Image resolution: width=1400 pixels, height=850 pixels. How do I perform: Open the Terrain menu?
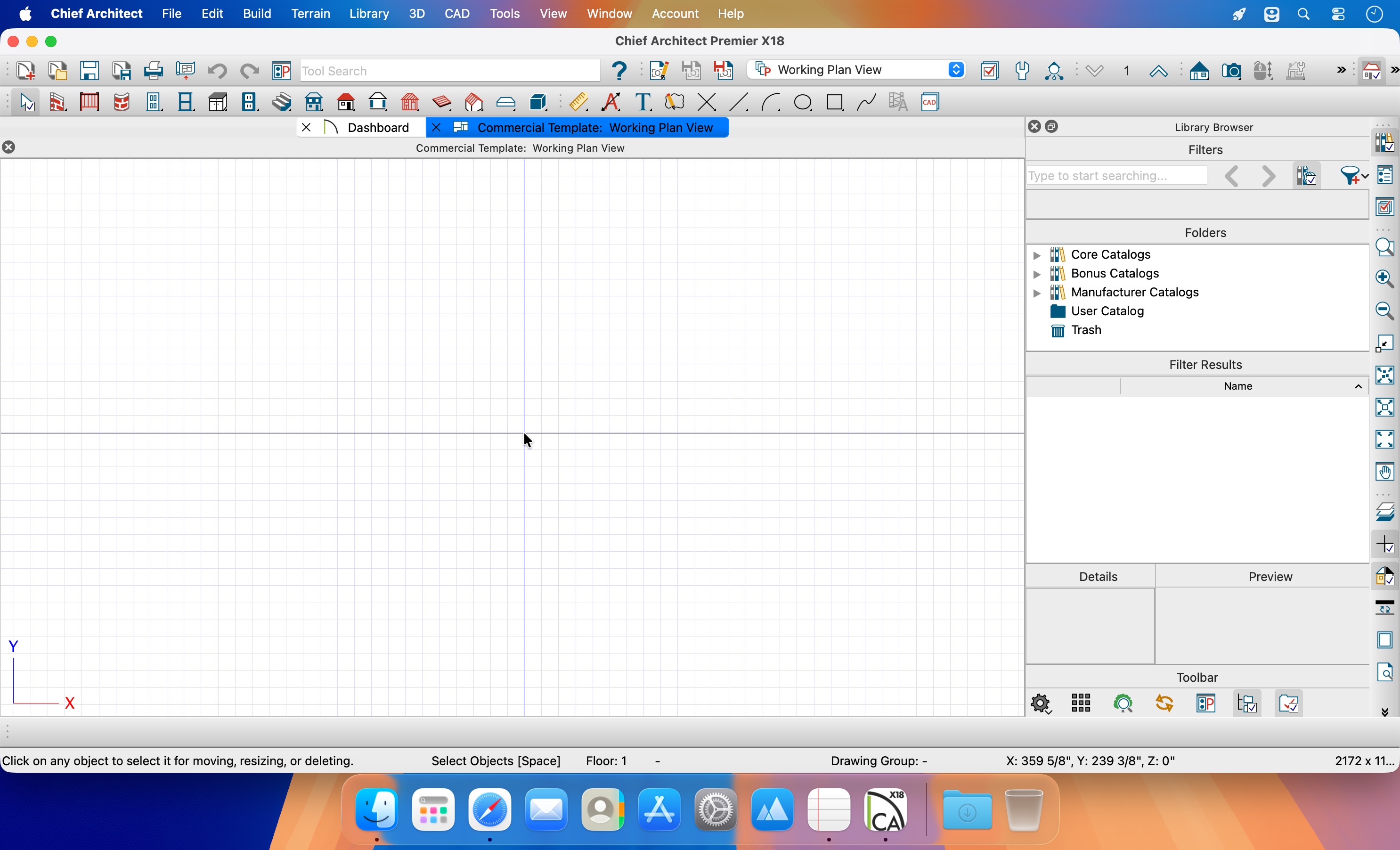[x=310, y=14]
